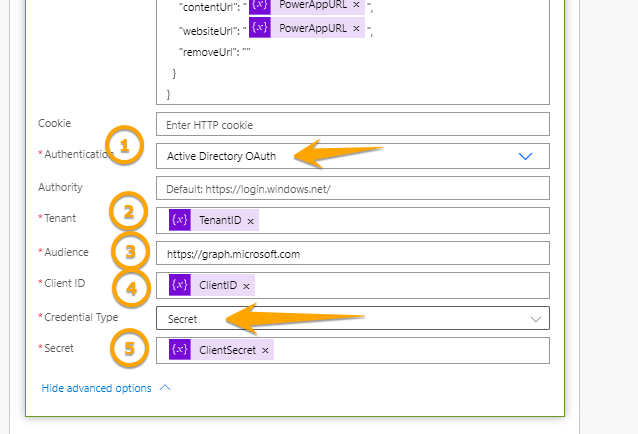
Task: Click the JSON body text area
Action: pyautogui.click(x=400, y=70)
